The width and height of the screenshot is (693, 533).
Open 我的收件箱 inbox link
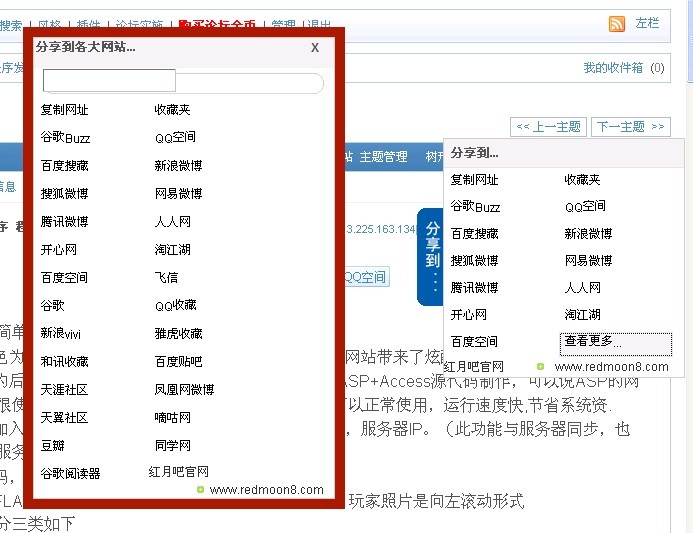click(613, 68)
